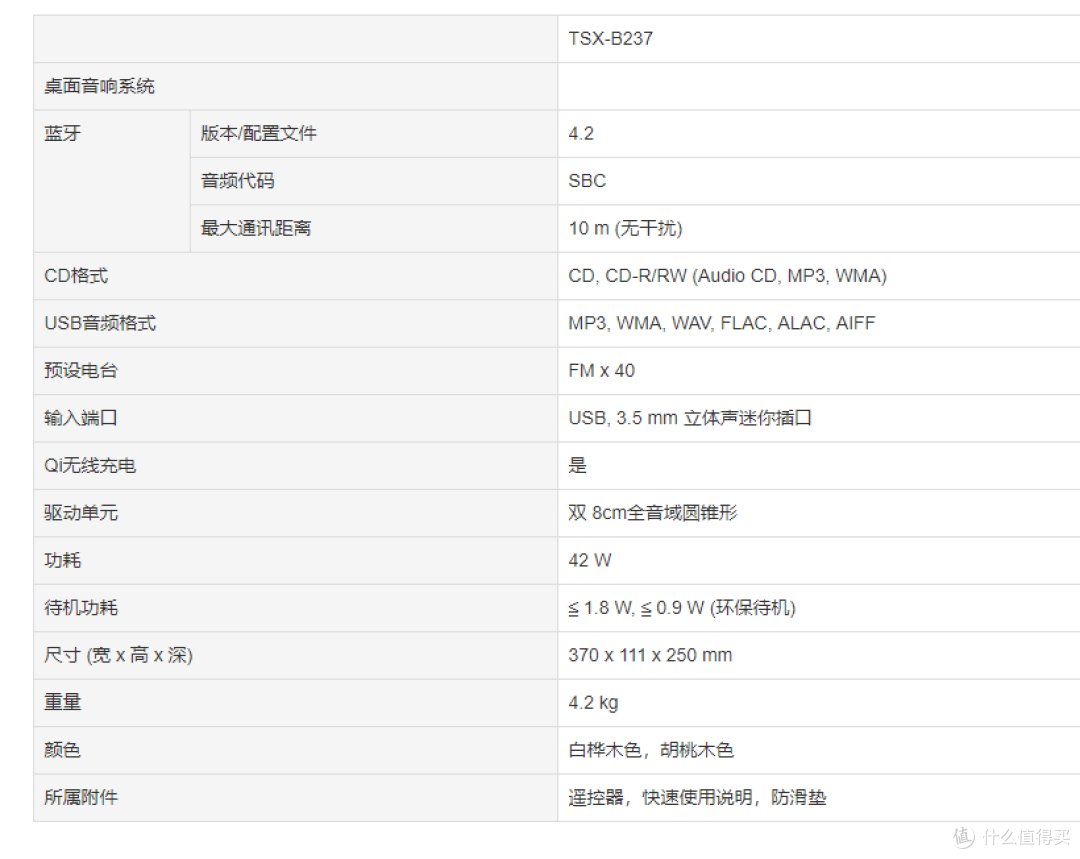Click the 音频代码 label

coord(238,180)
